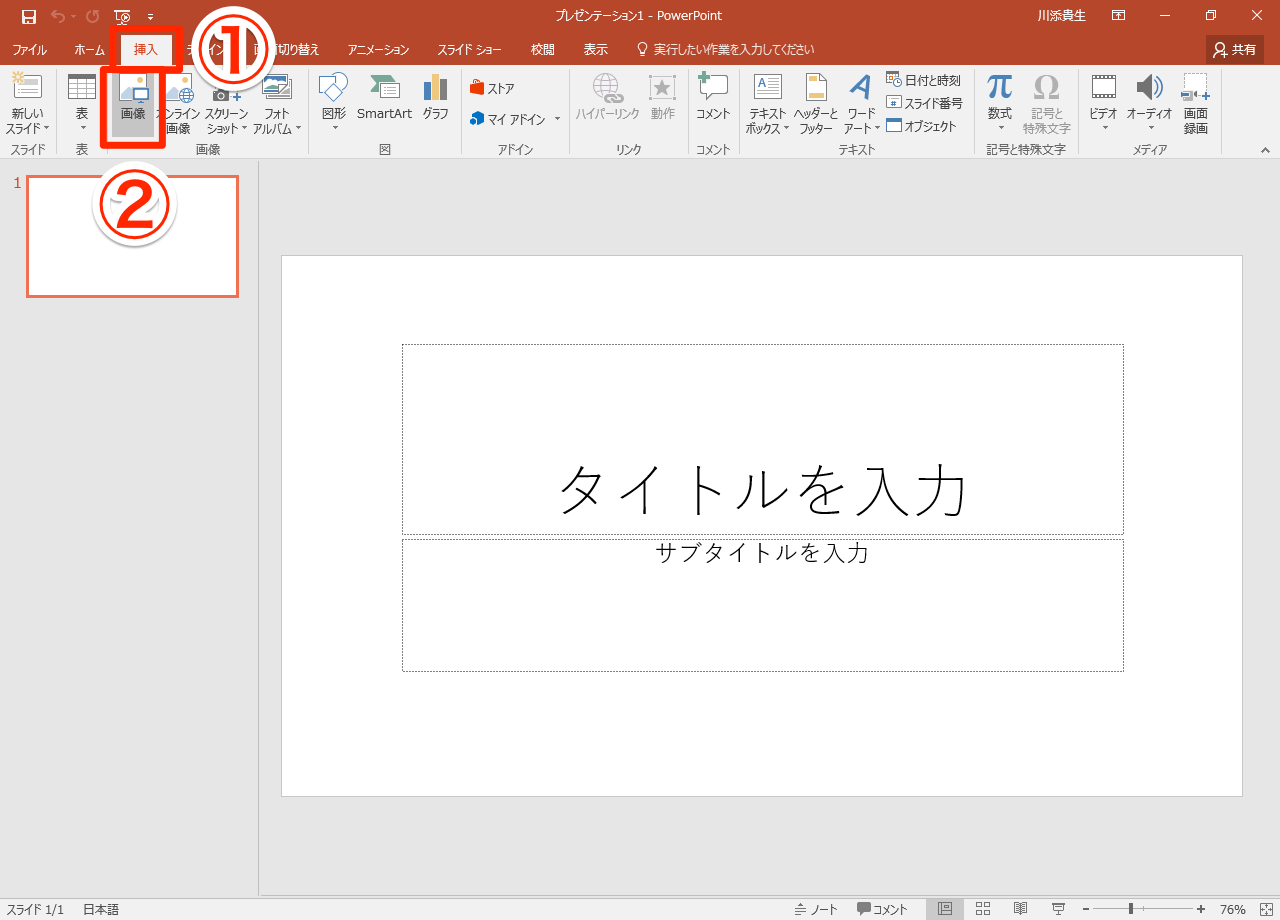This screenshot has height=920, width=1280.
Task: Switch to Slide Sorter view
Action: 983,909
